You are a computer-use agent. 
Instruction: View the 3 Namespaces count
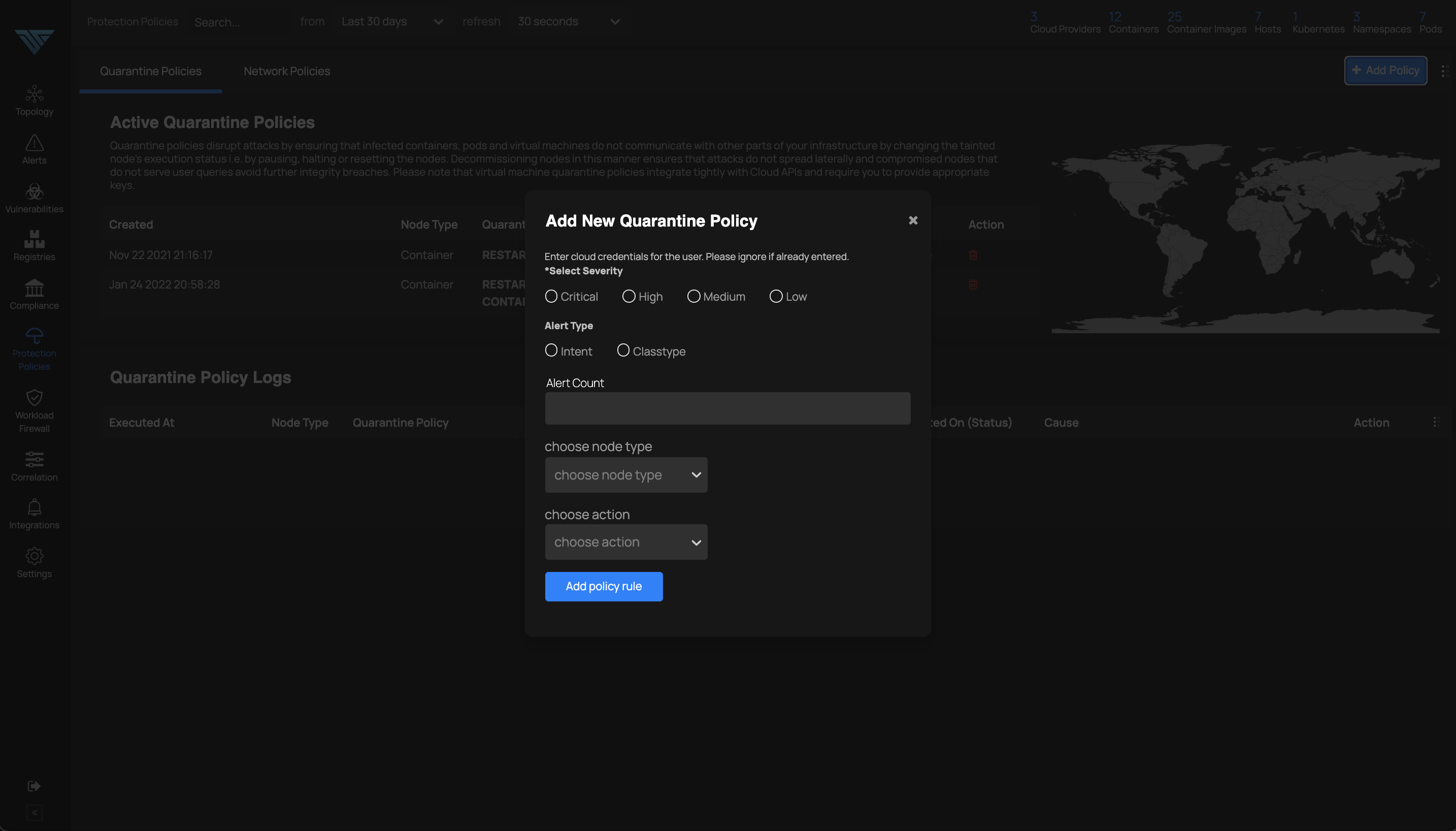1382,23
